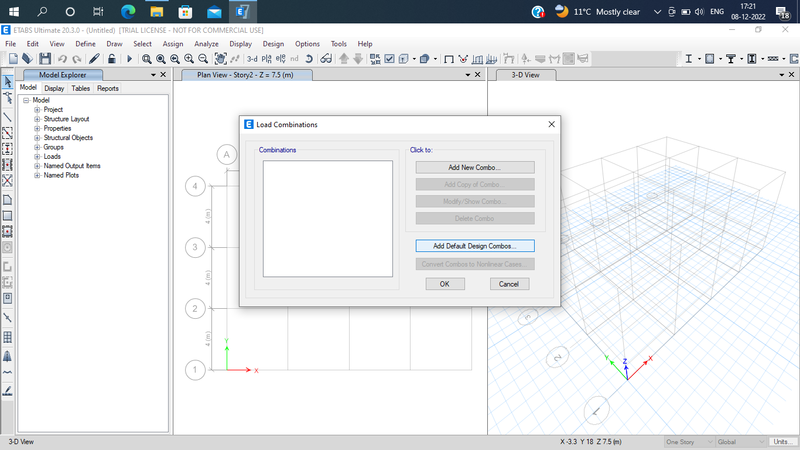Click the Move Up in List arrow icon

[344, 59]
